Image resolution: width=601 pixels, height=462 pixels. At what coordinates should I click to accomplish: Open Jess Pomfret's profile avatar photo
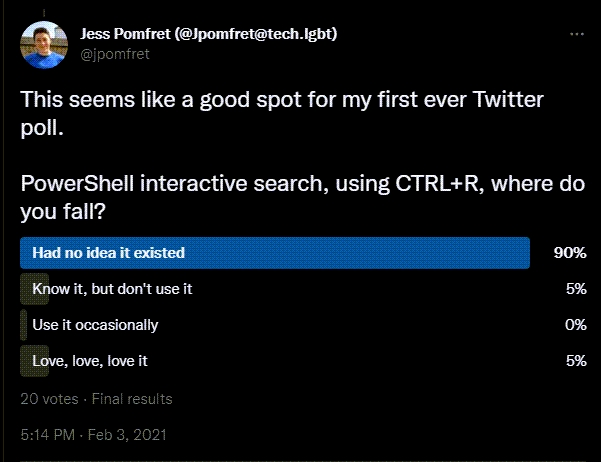point(44,45)
